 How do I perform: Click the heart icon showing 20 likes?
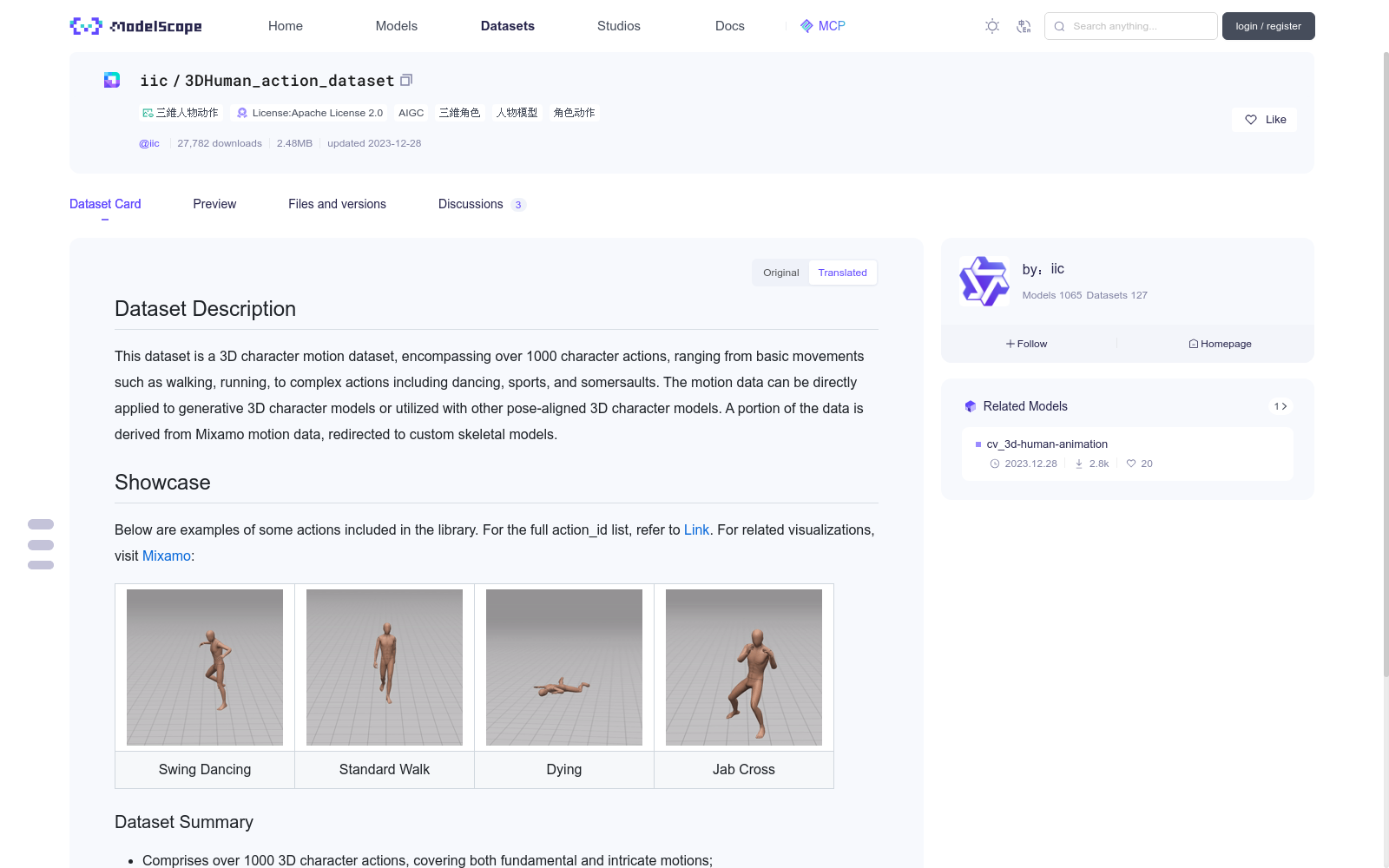tap(1131, 464)
